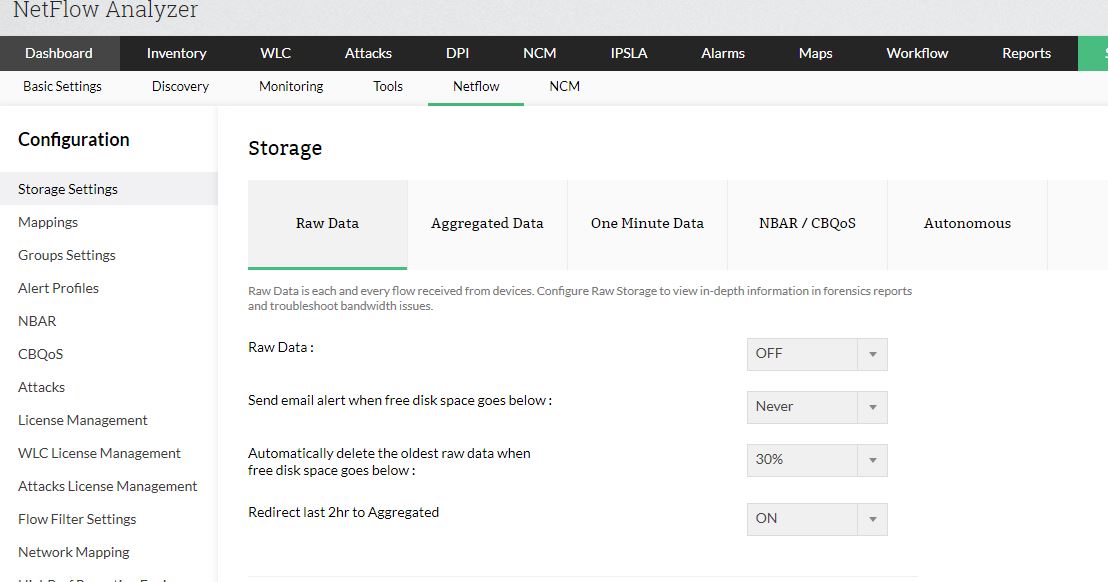Screen dimensions: 1108x582
Task: Open the Reports menu item
Action: point(1026,53)
